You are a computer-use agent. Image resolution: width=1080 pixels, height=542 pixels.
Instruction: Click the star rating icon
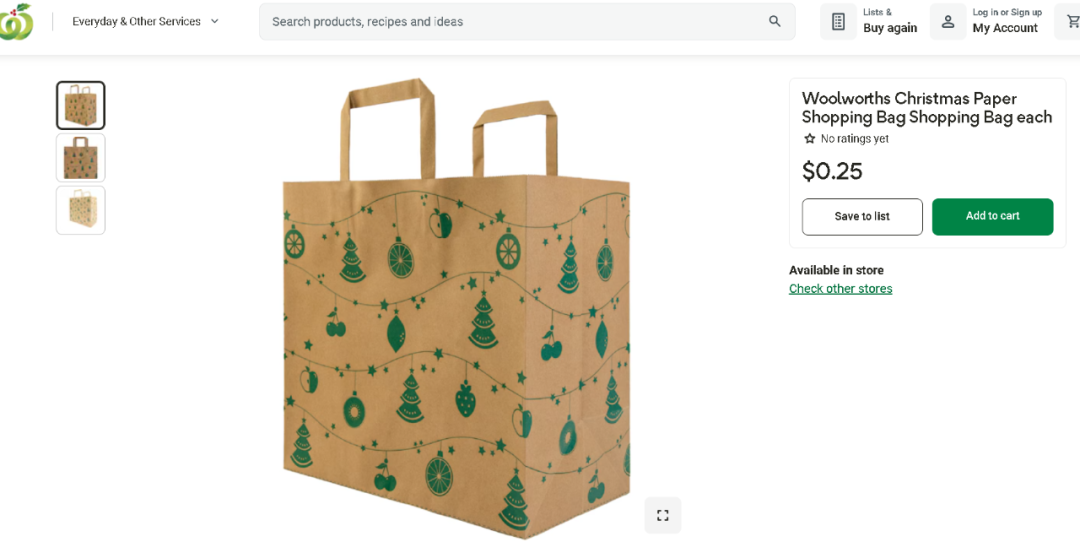[x=810, y=139]
